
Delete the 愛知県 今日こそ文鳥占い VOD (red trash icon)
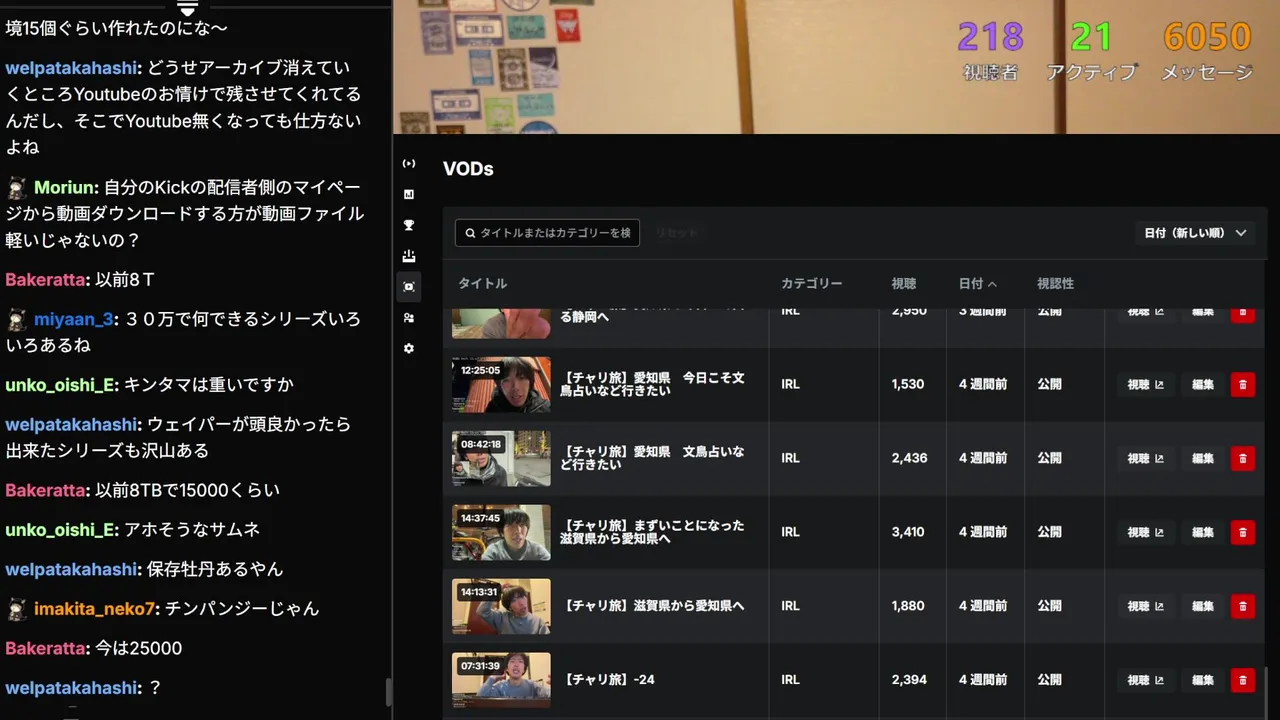[1243, 384]
